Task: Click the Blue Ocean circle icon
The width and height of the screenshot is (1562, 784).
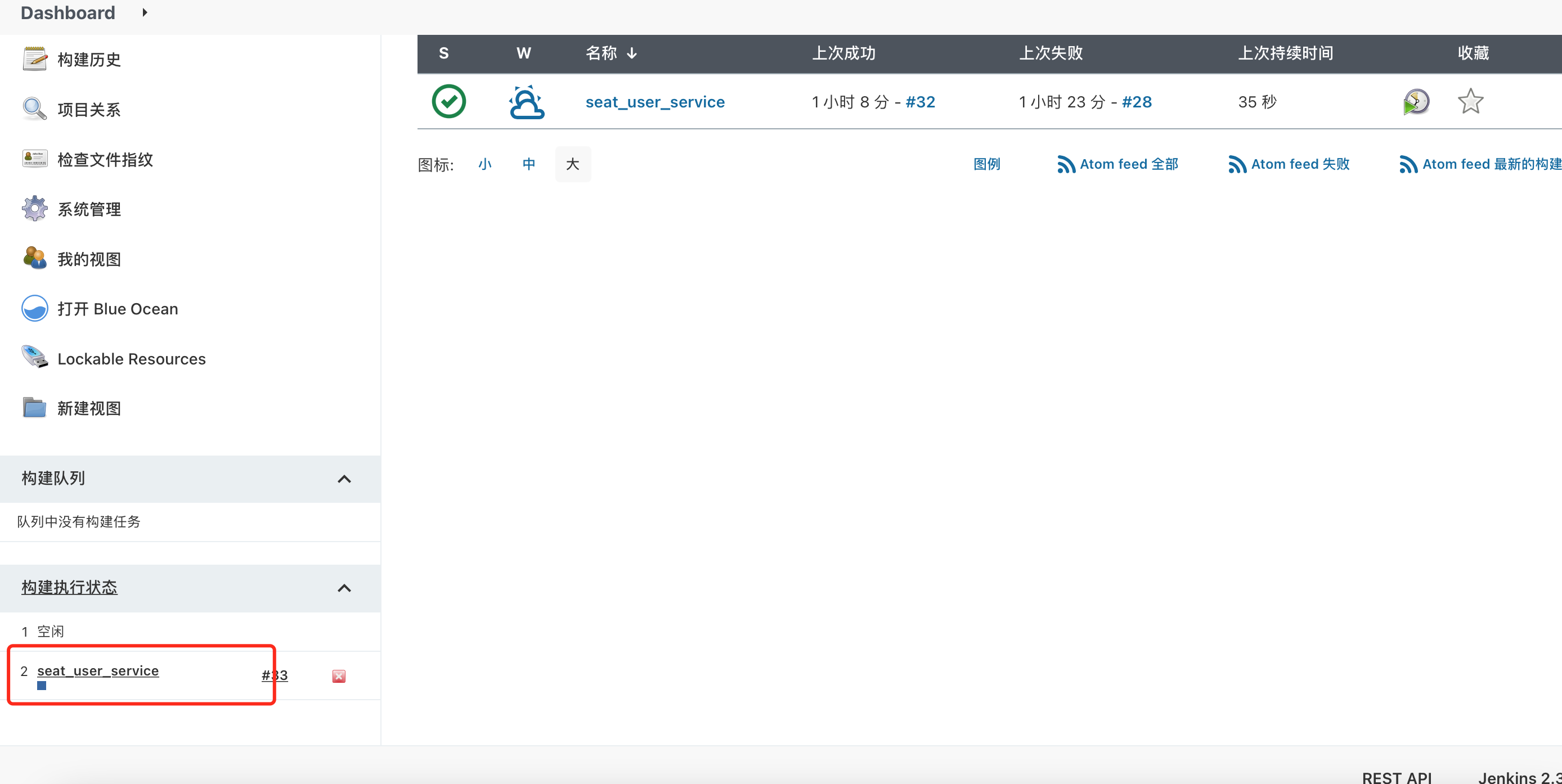Action: click(34, 308)
